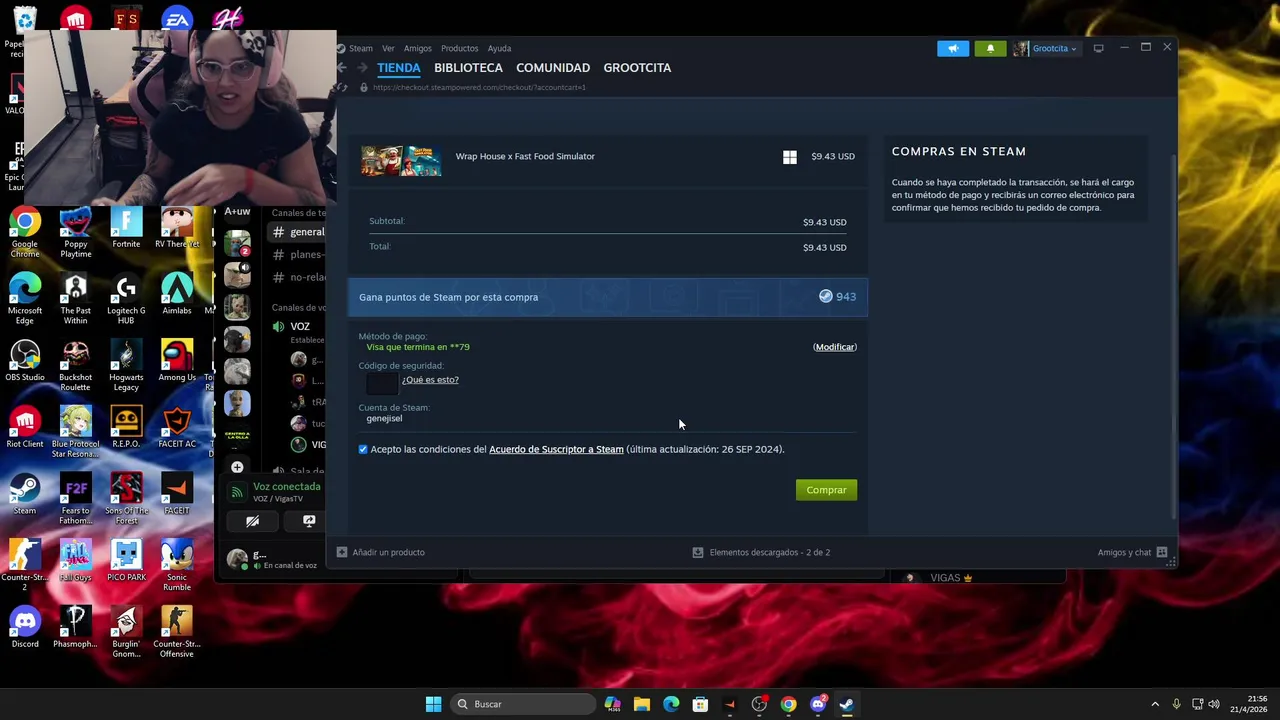Screen dimensions: 1280x720
Task: Open the downloads icon next to Elementos descargados
Action: pyautogui.click(x=698, y=552)
